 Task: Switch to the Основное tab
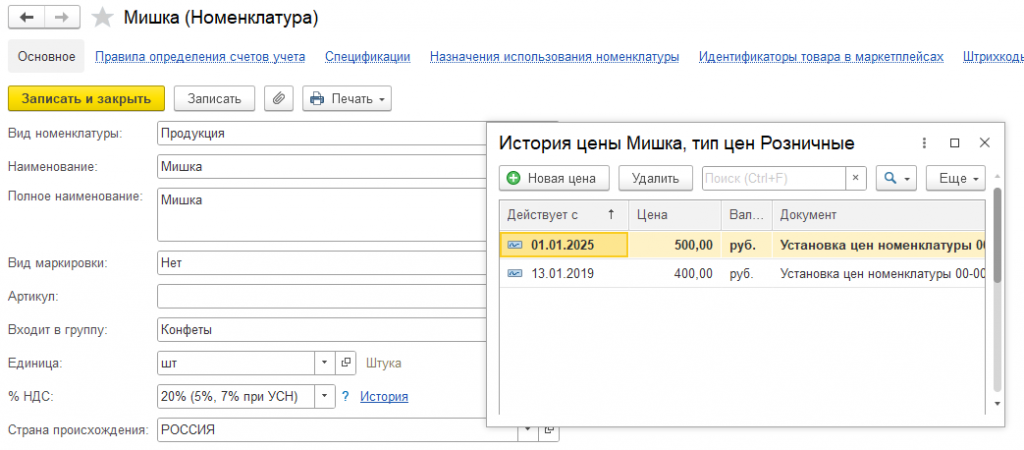click(x=46, y=57)
